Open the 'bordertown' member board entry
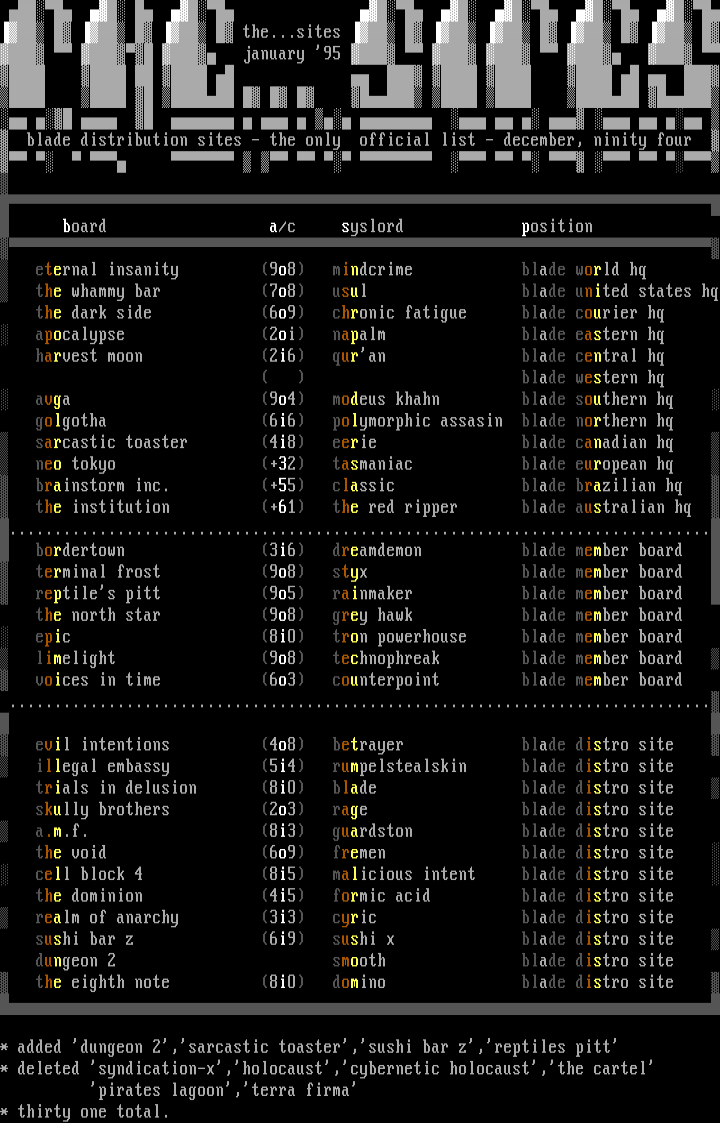720x1123 pixels. tap(80, 551)
